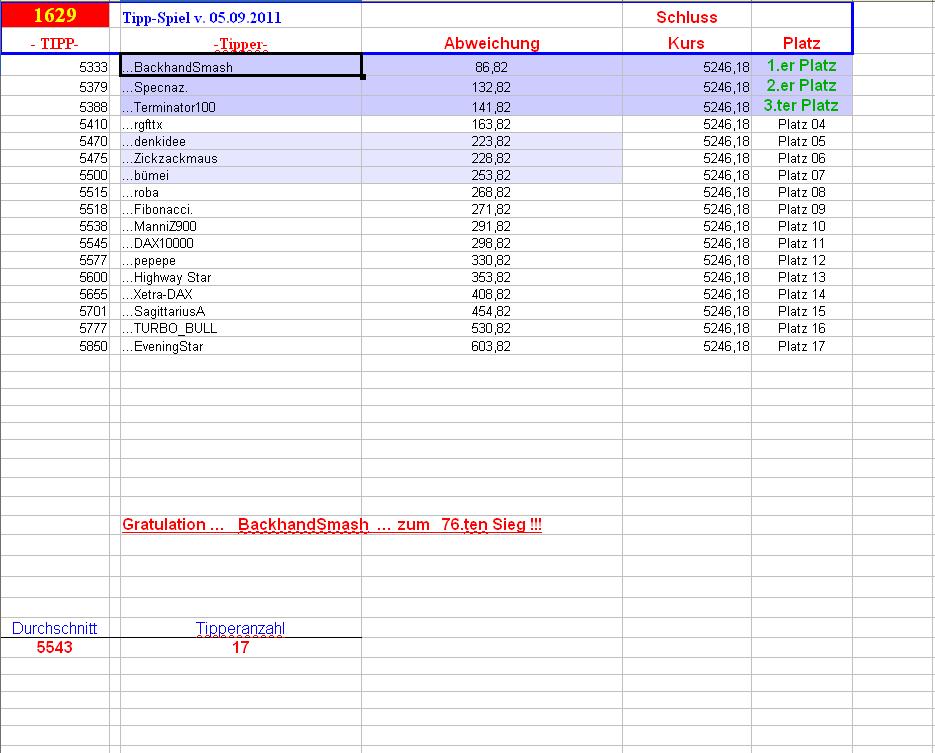
Task: Select the tipper count value 17
Action: coord(240,646)
